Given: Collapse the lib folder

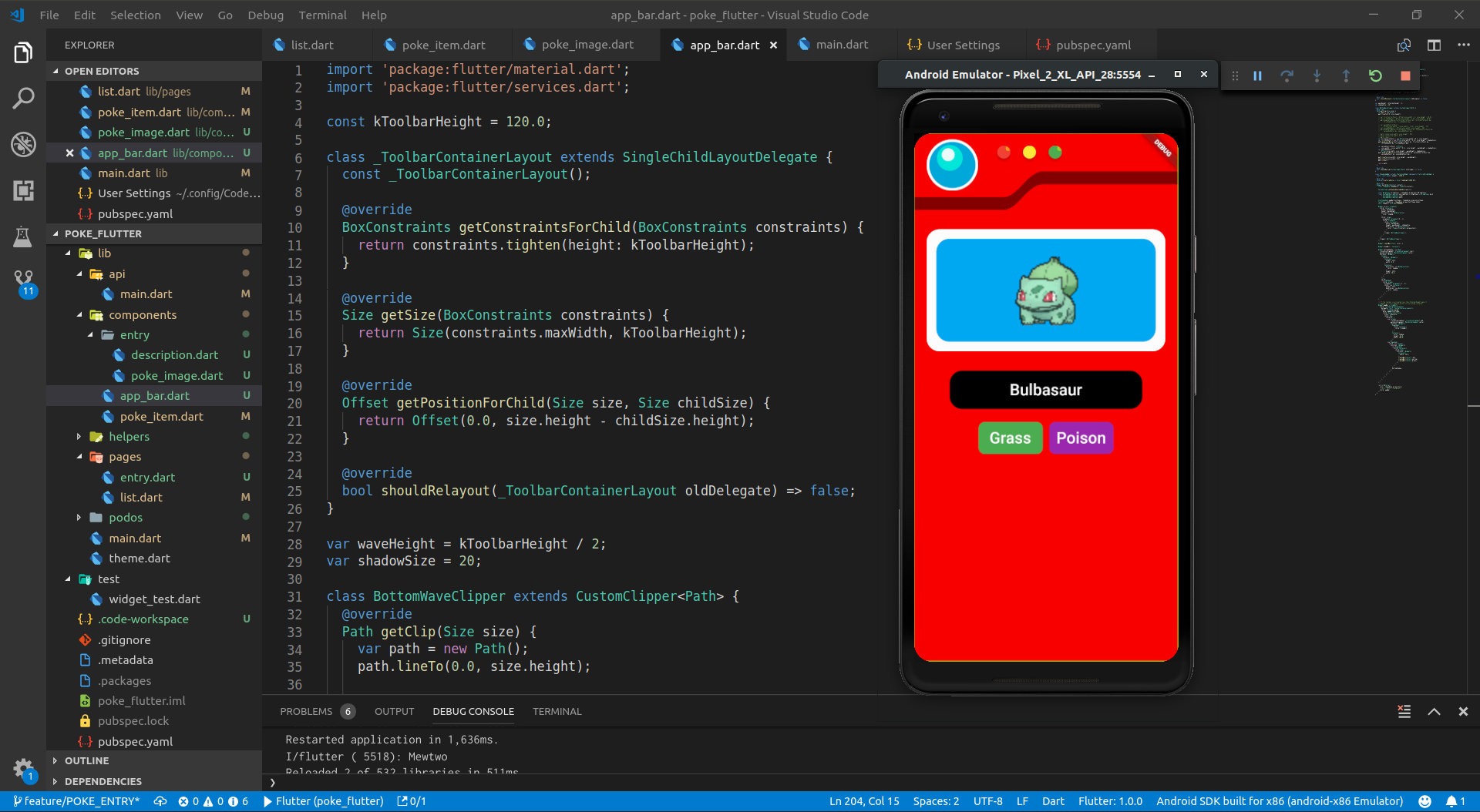Looking at the screenshot, I should (68, 253).
